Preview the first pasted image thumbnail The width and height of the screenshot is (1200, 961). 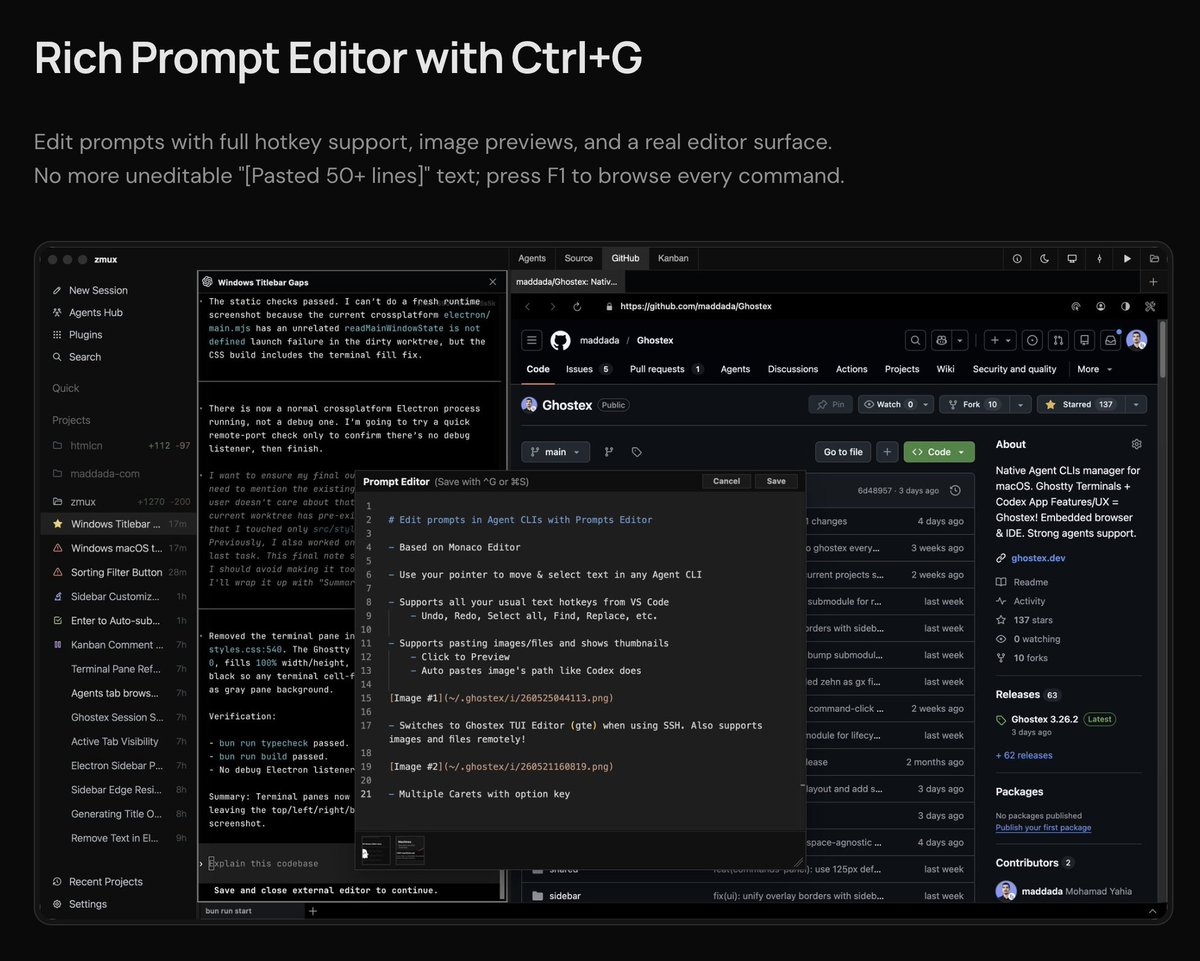coord(376,851)
